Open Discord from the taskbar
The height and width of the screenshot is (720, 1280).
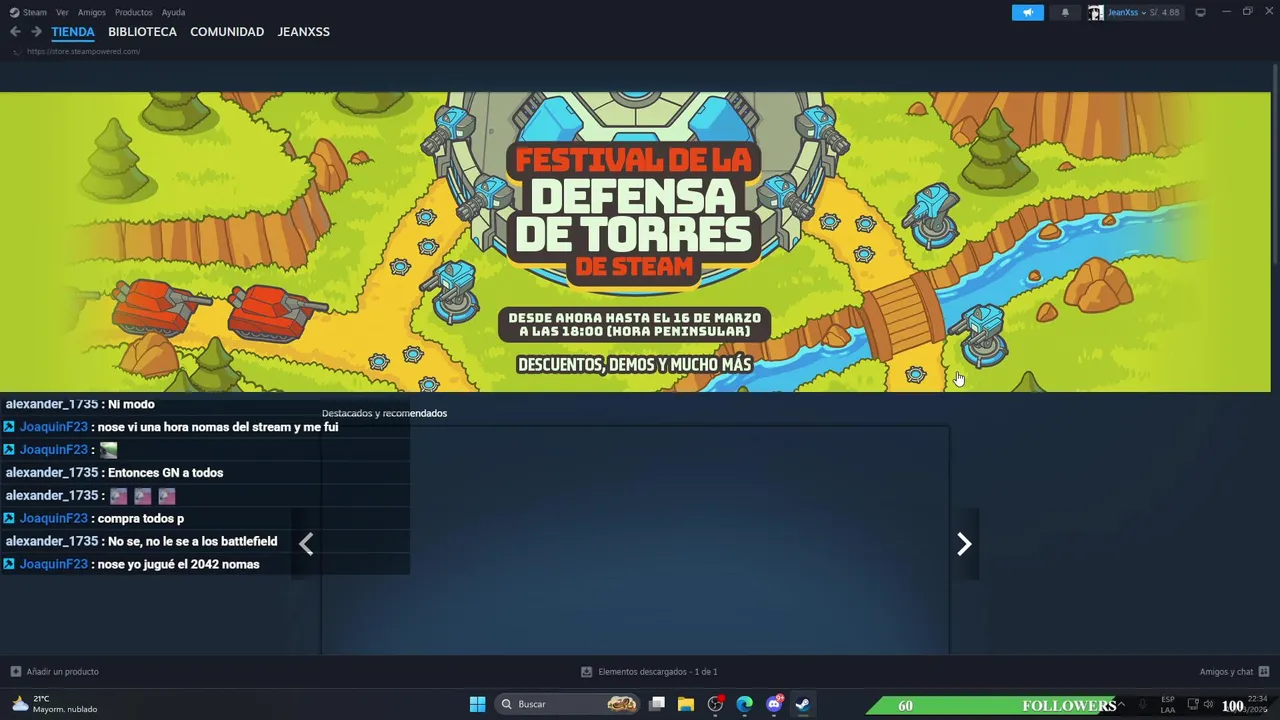click(x=774, y=704)
